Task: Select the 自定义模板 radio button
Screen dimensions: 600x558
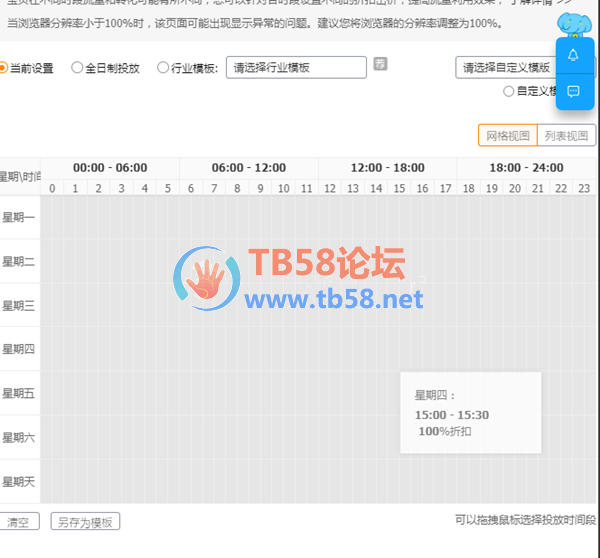Action: click(x=509, y=91)
